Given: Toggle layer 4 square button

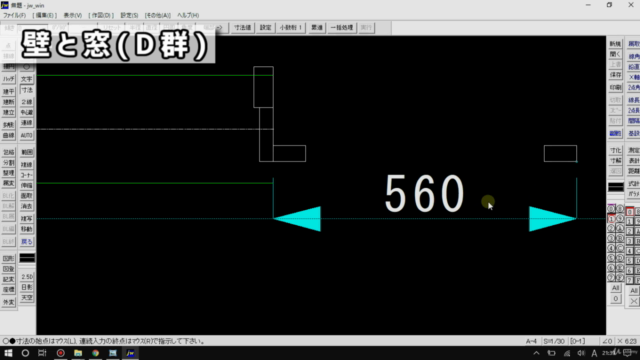Looking at the screenshot, I should [x=630, y=251].
